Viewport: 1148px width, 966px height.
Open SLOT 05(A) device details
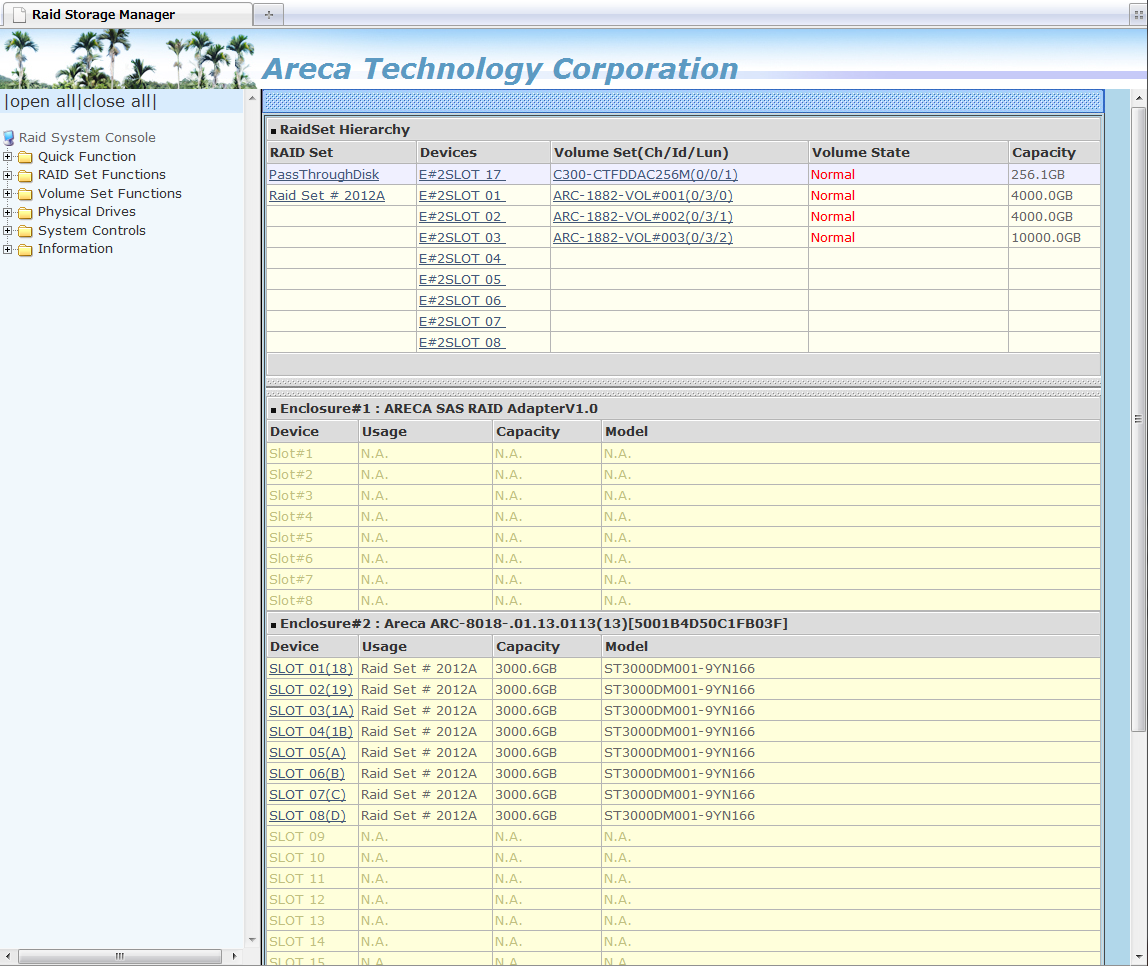click(307, 753)
